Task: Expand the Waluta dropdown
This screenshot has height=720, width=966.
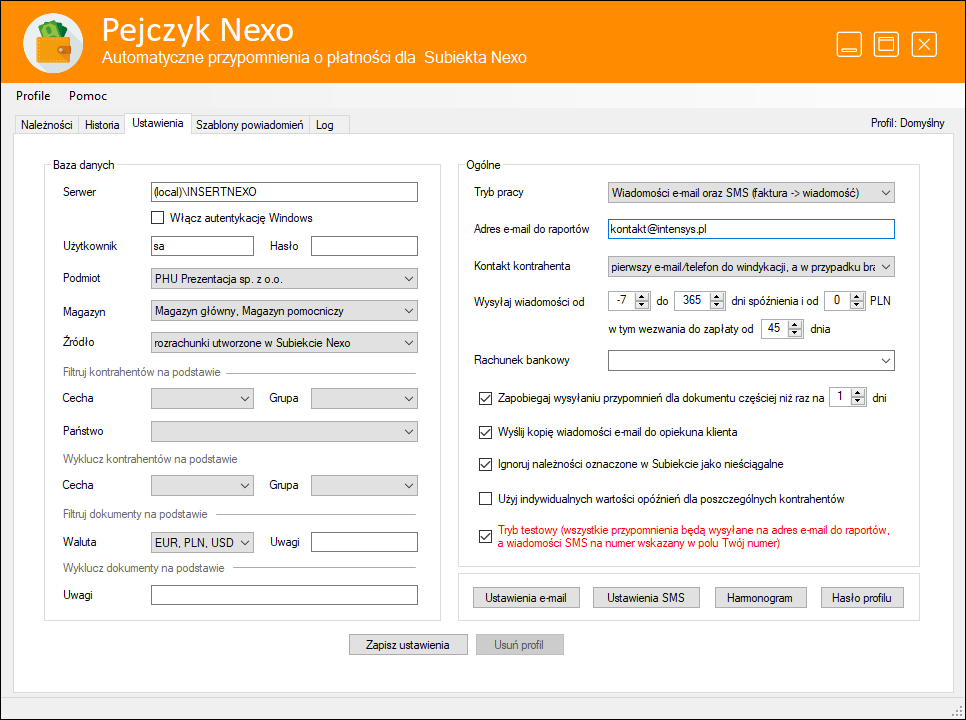Action: (x=202, y=542)
